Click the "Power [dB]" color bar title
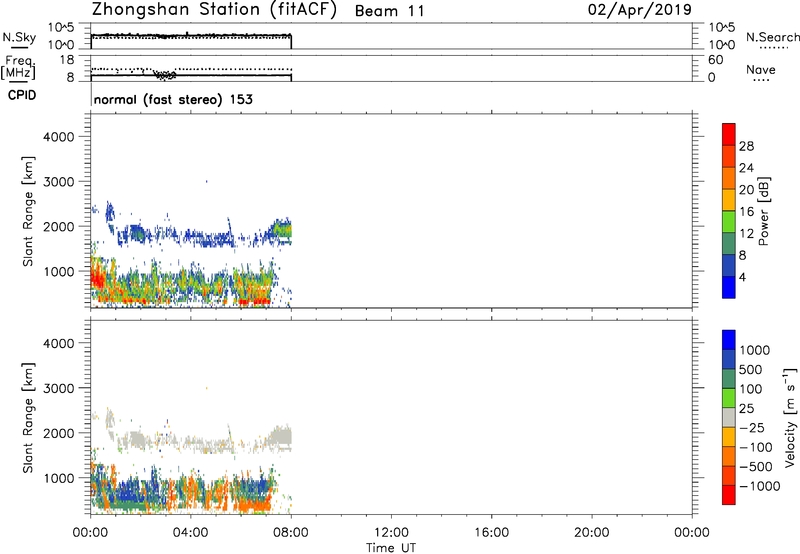This screenshot has height=554, width=800. [763, 211]
